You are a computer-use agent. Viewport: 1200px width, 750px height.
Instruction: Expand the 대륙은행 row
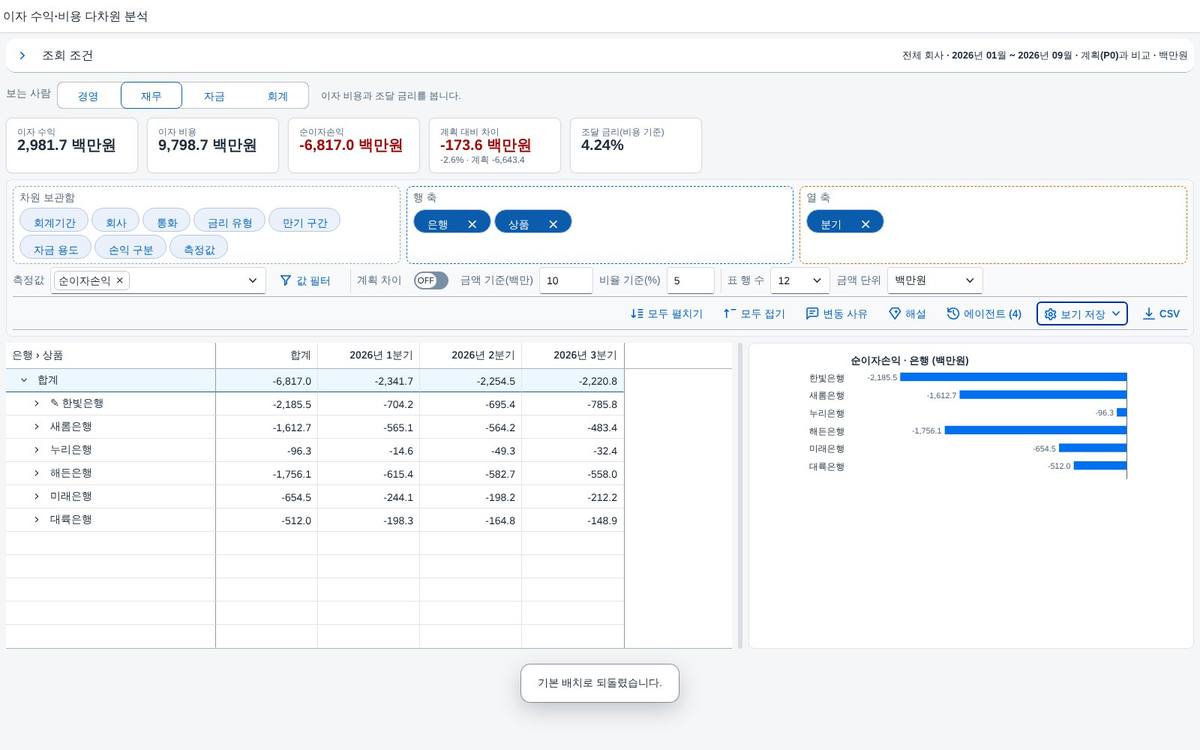(x=37, y=520)
